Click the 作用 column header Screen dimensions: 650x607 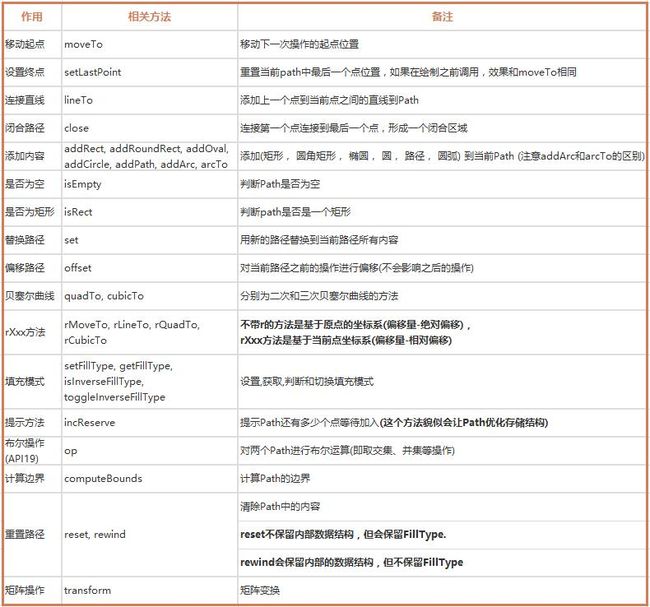point(32,17)
